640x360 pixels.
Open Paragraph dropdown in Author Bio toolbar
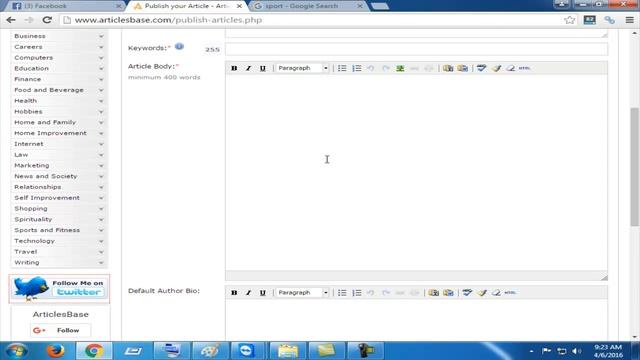pyautogui.click(x=302, y=293)
